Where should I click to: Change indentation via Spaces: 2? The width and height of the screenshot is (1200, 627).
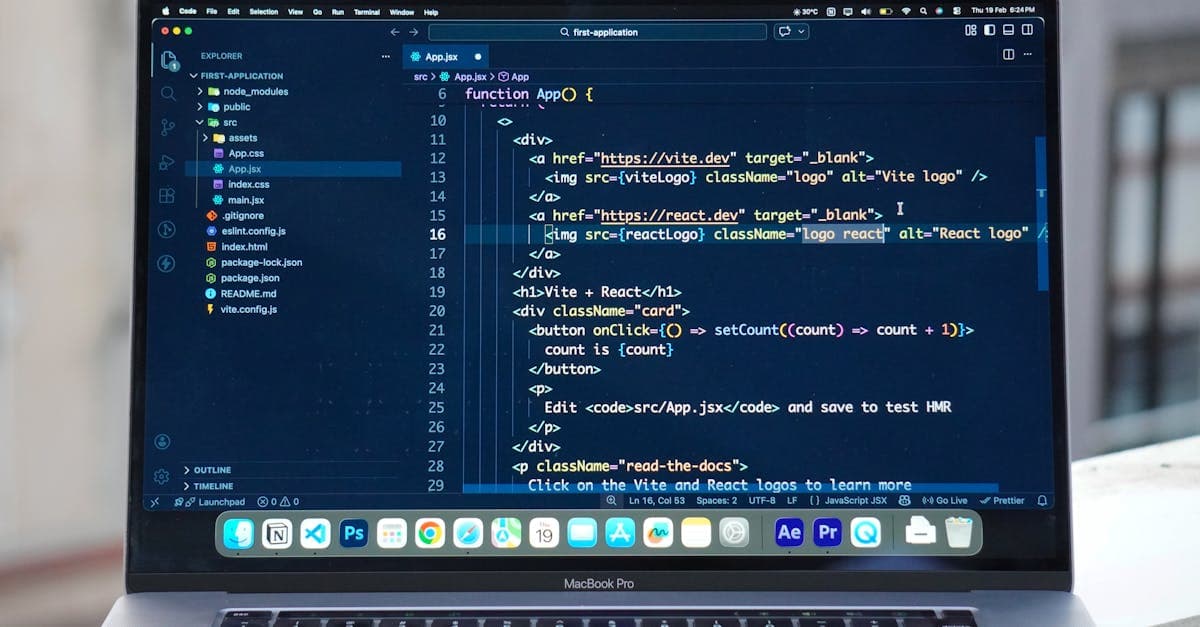point(717,500)
